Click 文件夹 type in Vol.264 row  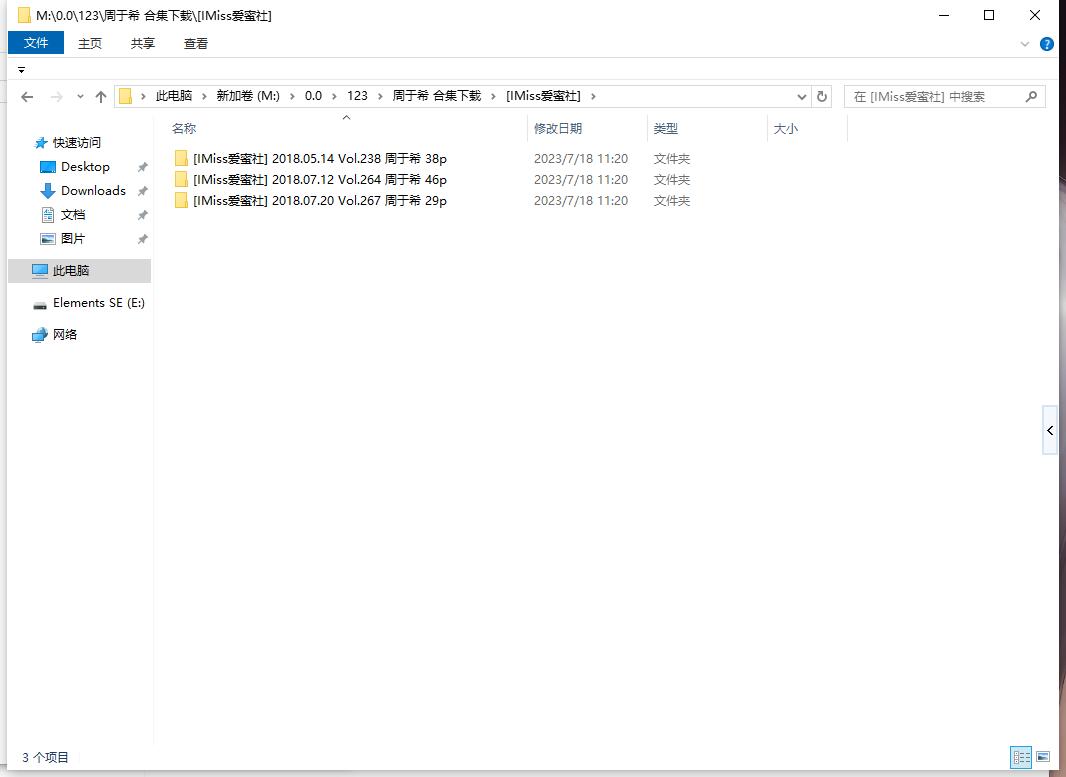[x=672, y=179]
